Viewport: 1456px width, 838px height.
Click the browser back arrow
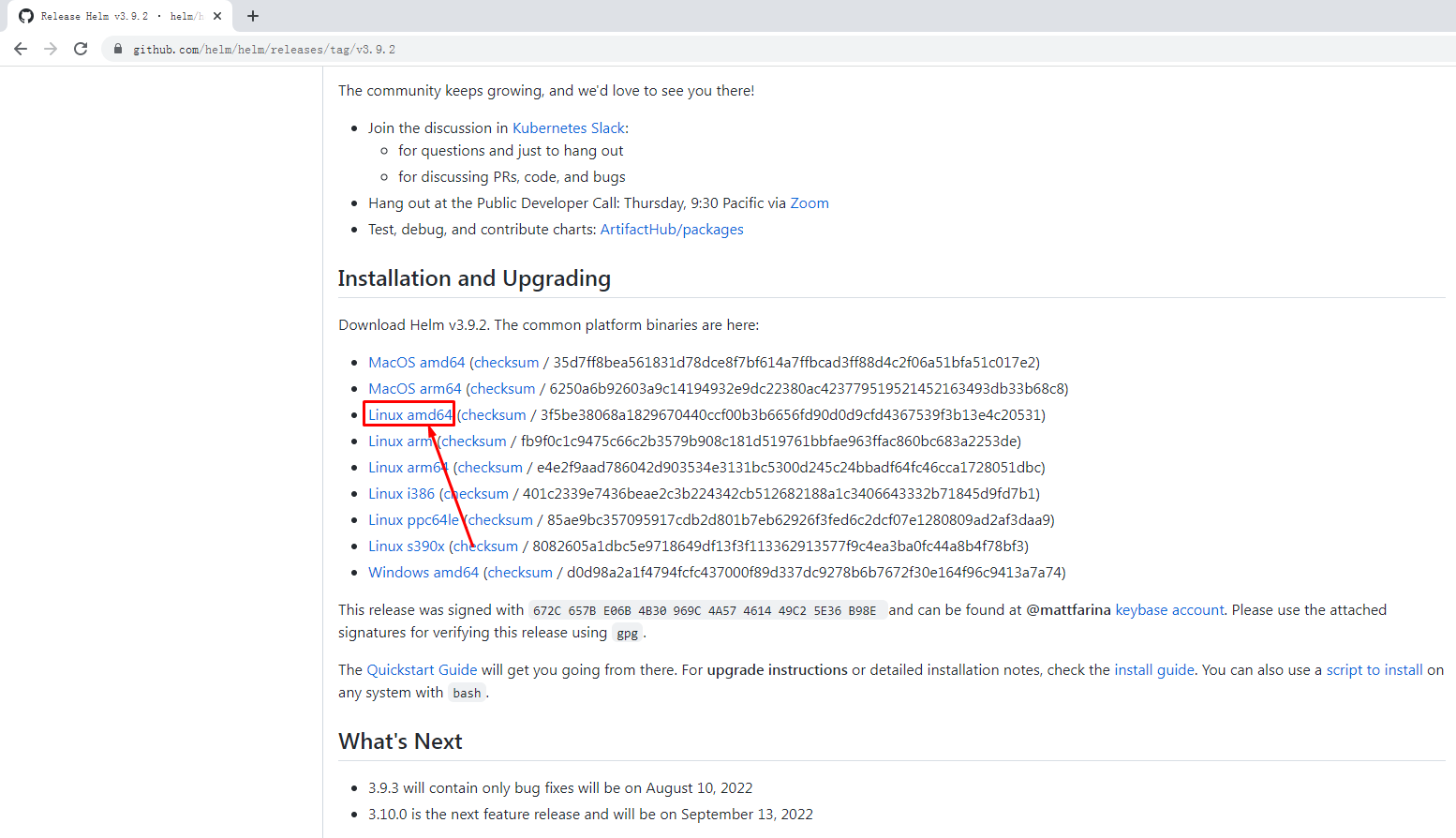coord(21,49)
